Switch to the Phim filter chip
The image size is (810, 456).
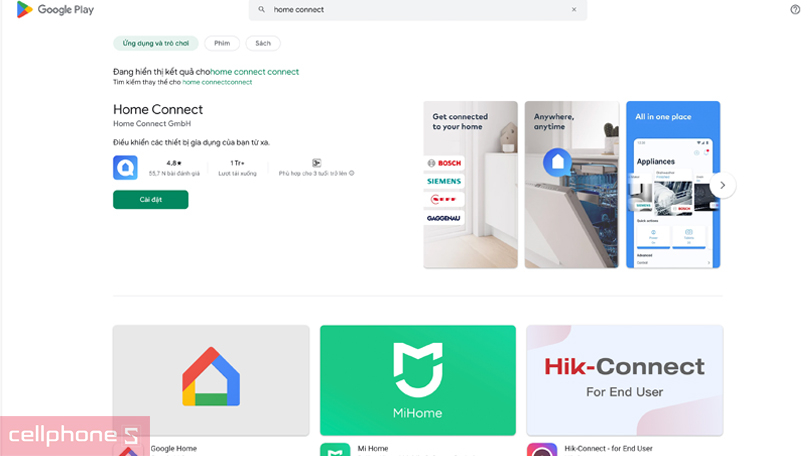coord(222,43)
